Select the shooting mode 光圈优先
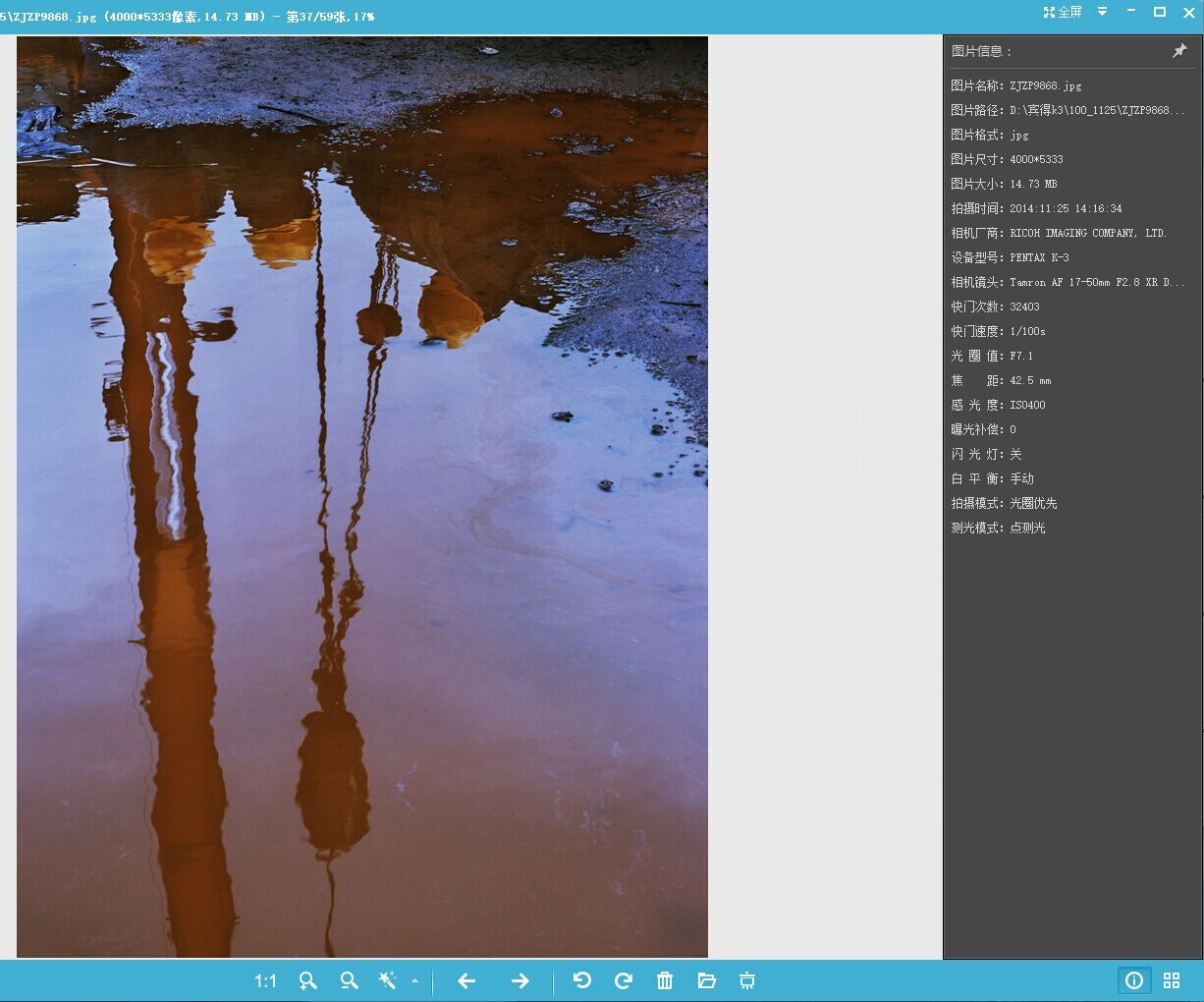 (x=1033, y=503)
